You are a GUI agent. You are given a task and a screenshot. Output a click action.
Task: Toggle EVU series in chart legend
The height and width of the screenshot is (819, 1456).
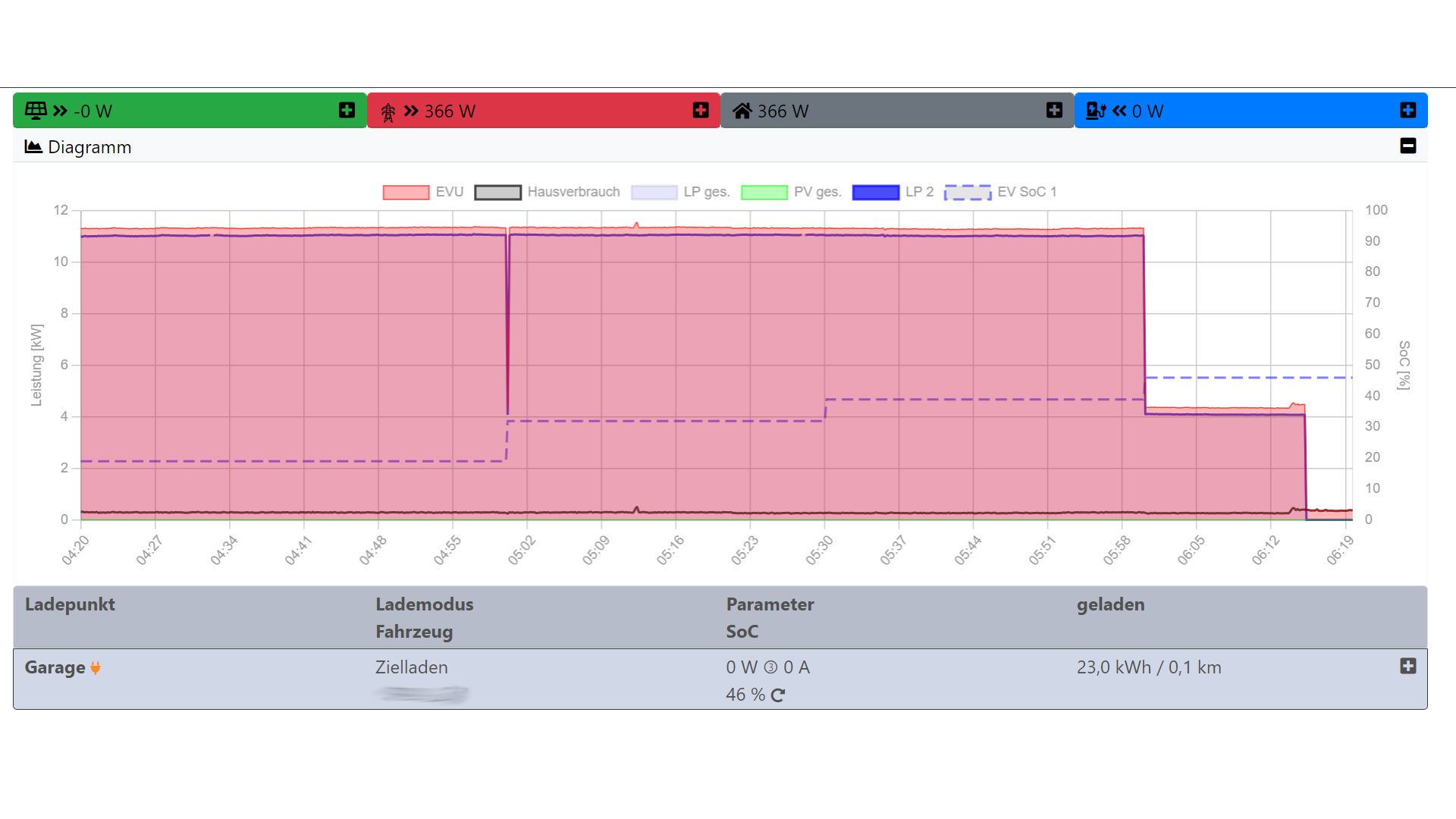coord(406,193)
